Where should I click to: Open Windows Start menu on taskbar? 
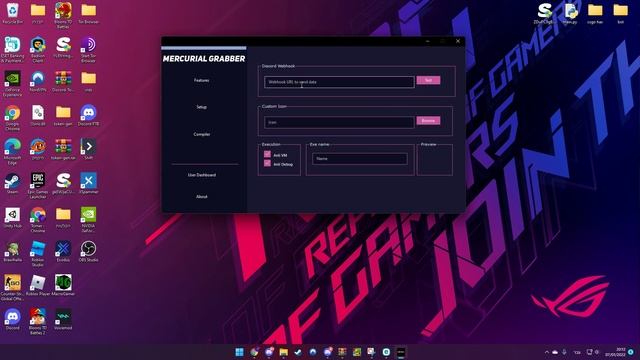click(x=240, y=352)
